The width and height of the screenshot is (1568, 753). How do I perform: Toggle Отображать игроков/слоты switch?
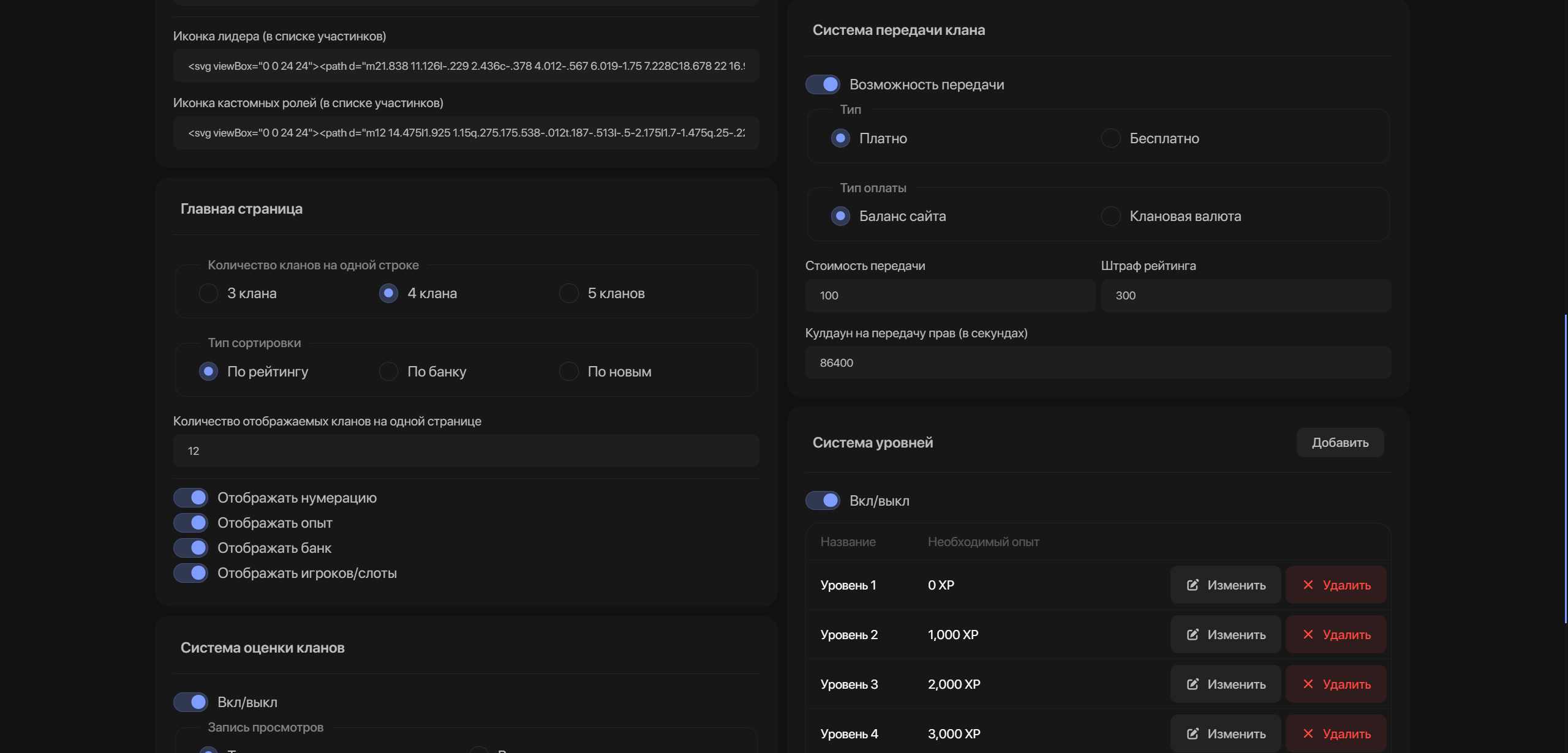[190, 573]
